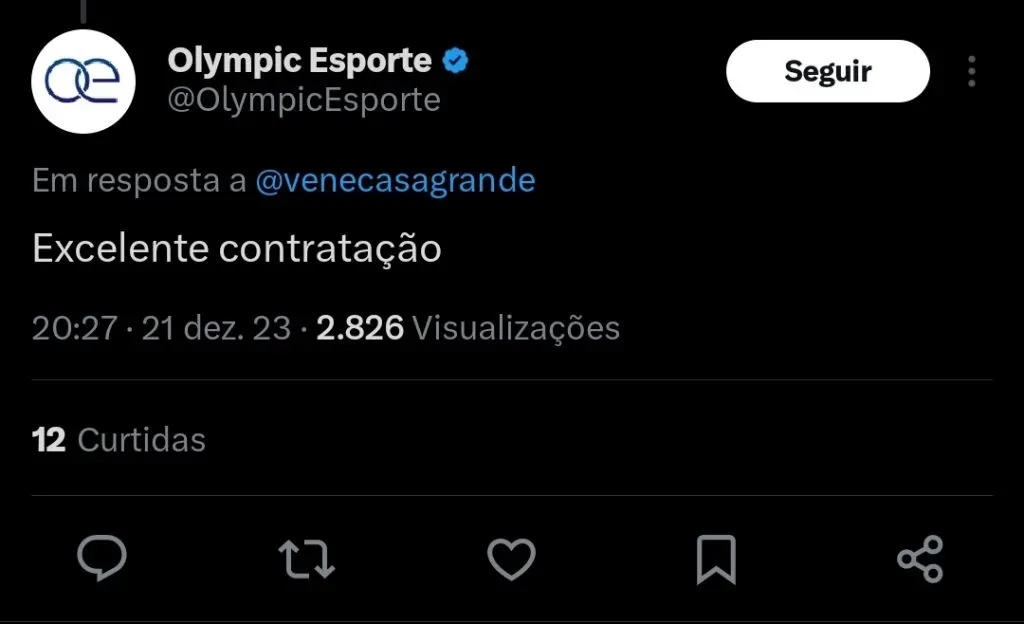Open the @OlympicEsporte handle

tap(304, 100)
